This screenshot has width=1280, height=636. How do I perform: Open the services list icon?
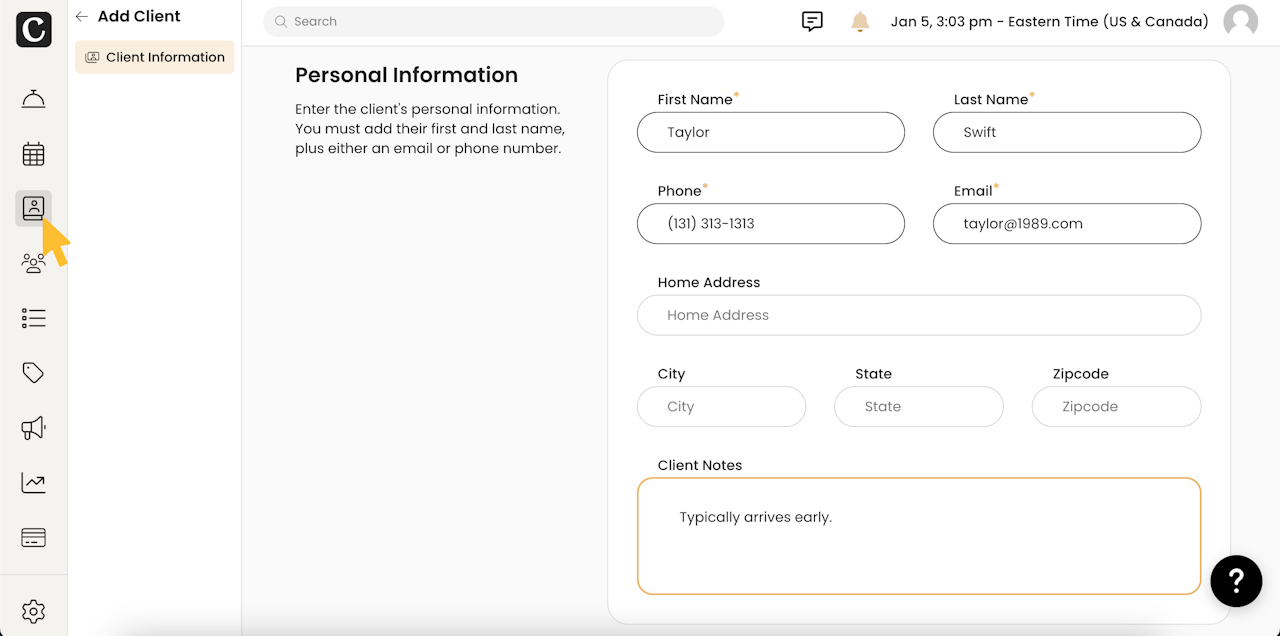(x=33, y=318)
